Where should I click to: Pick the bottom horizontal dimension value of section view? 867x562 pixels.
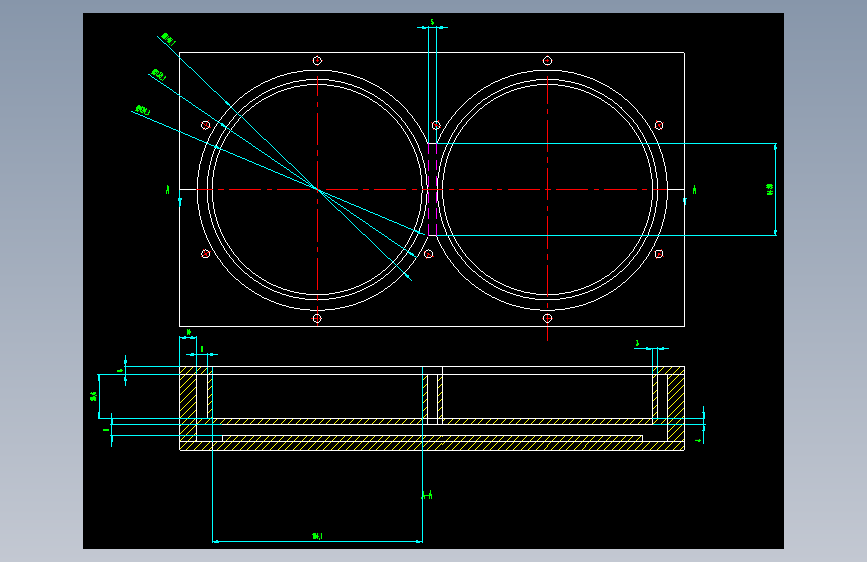click(317, 536)
